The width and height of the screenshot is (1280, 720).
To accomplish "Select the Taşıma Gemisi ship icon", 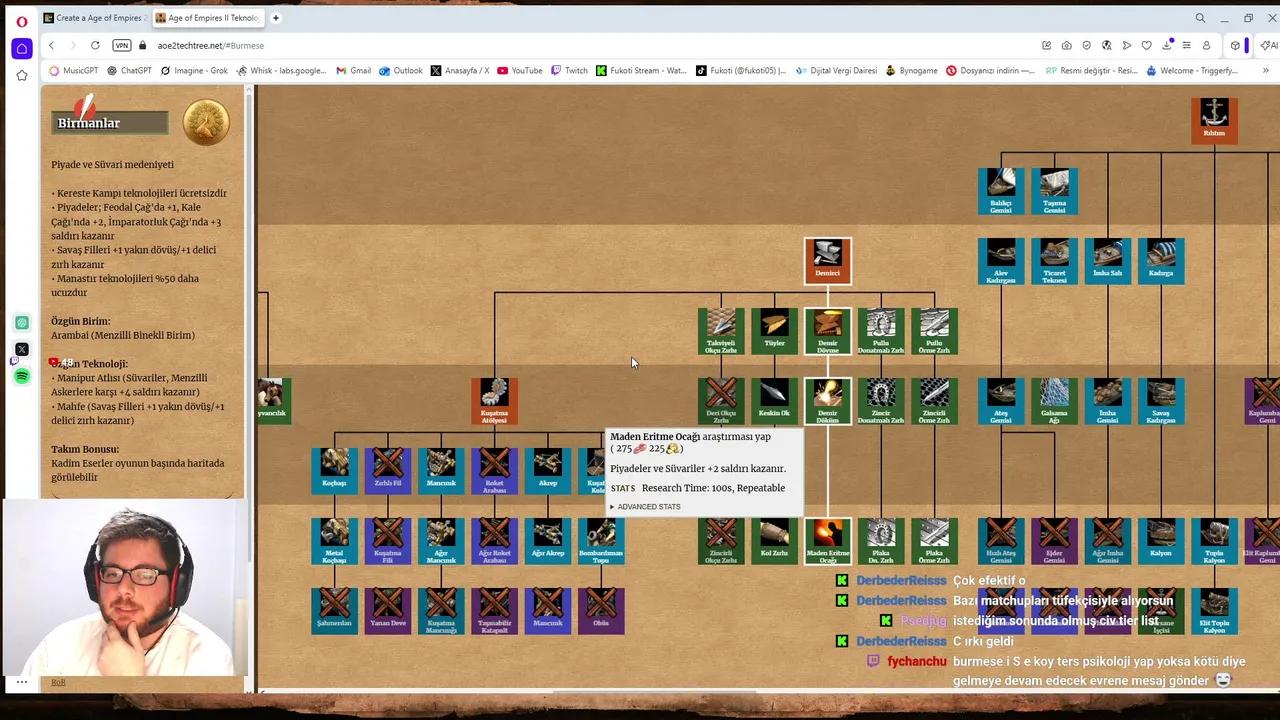I will point(1054,191).
